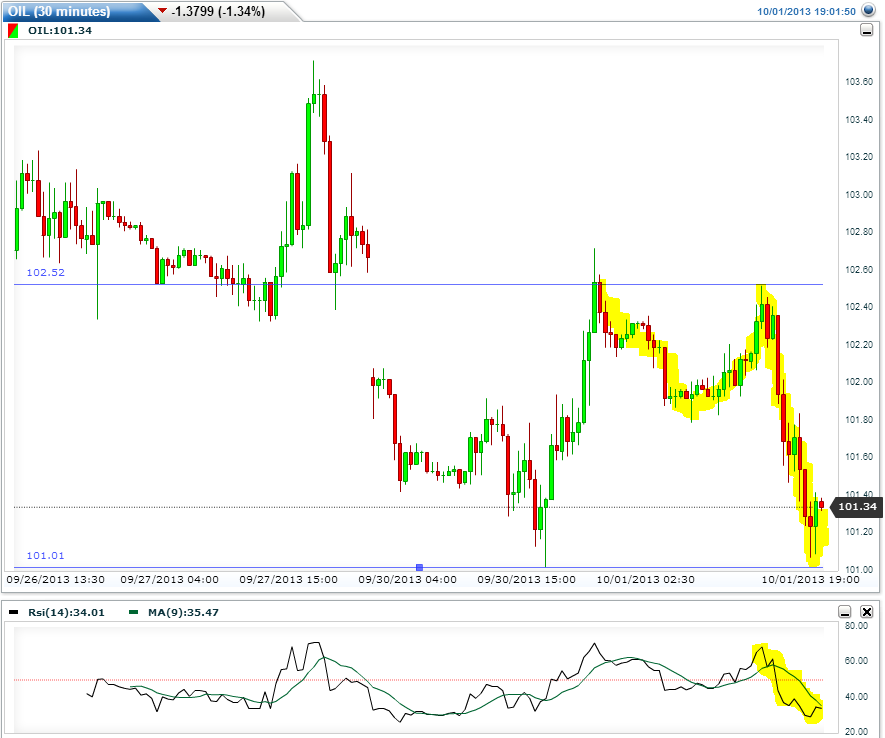This screenshot has width=885, height=738.
Task: Click the globe icon beside the timestamp
Action: (x=868, y=10)
